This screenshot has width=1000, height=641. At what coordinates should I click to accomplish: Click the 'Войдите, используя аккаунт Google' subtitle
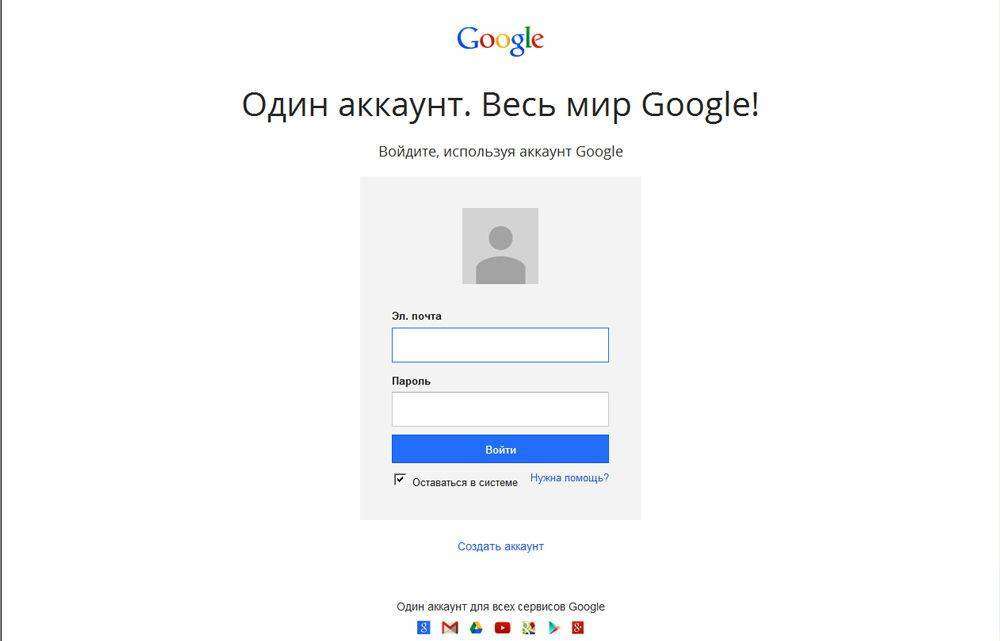point(501,152)
